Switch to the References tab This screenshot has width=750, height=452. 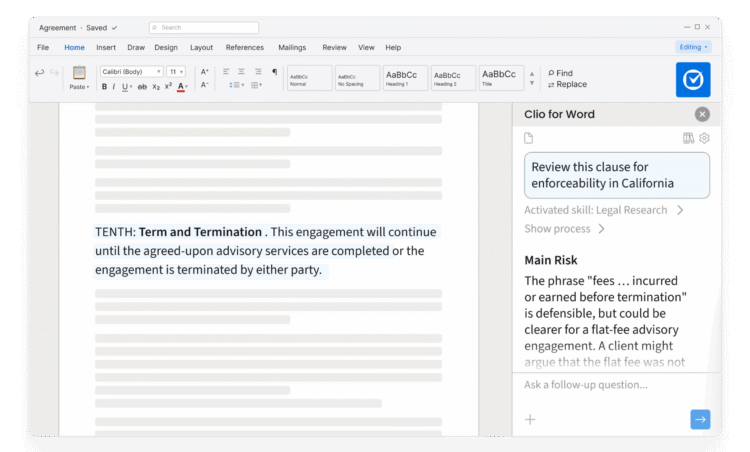(x=245, y=47)
